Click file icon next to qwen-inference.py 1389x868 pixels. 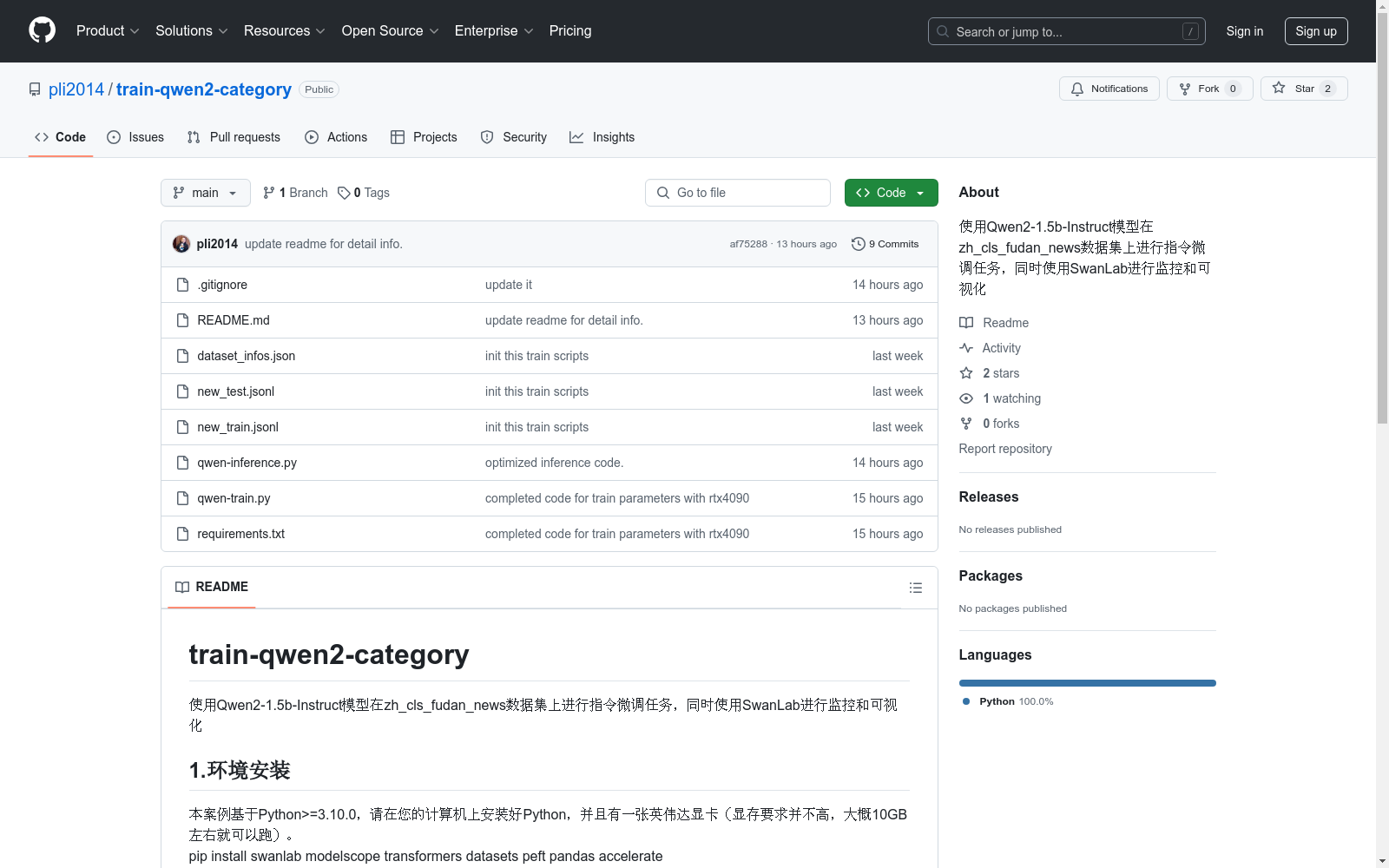pyautogui.click(x=182, y=463)
